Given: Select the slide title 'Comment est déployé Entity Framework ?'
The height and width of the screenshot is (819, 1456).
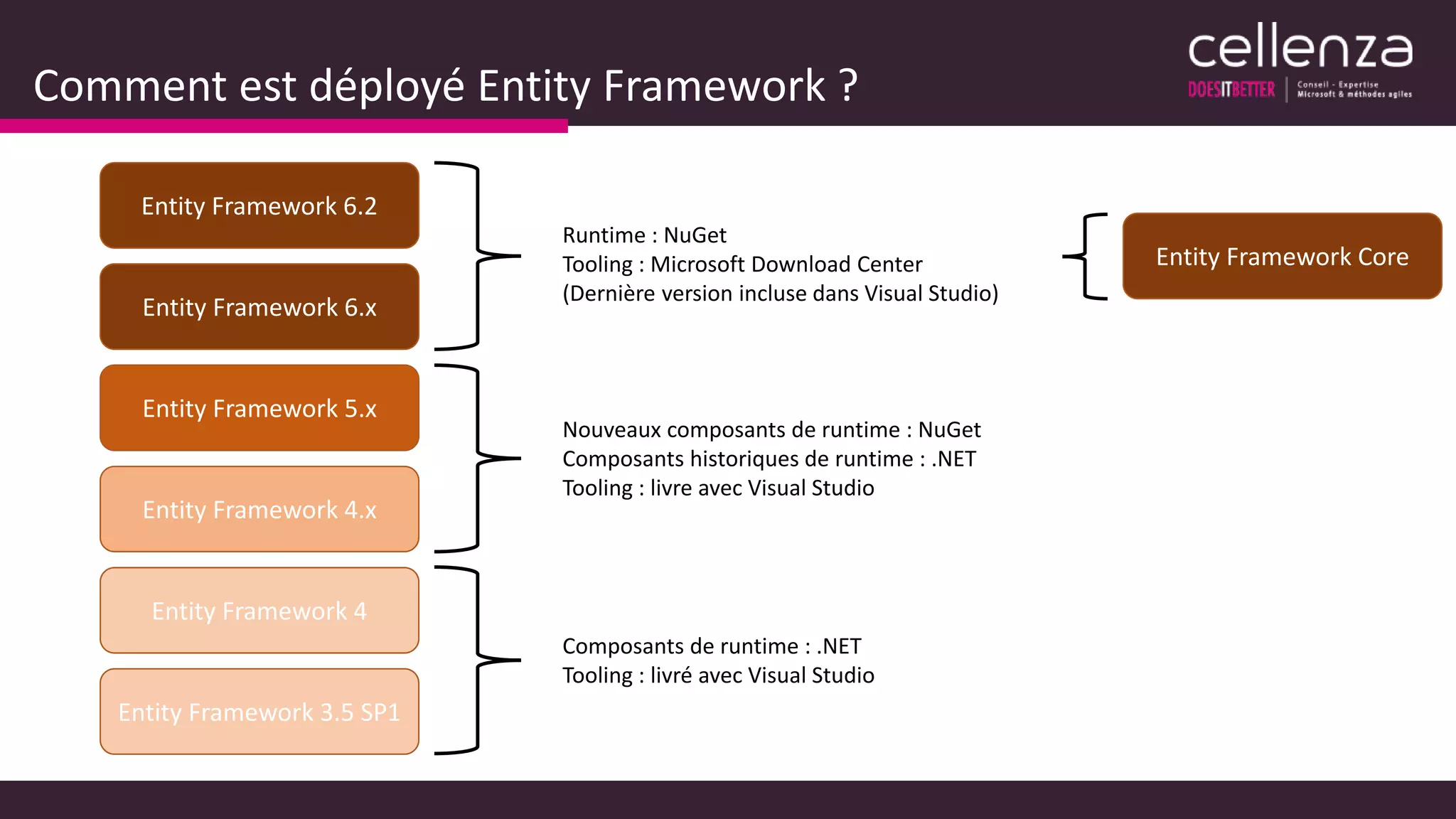Looking at the screenshot, I should click(446, 85).
